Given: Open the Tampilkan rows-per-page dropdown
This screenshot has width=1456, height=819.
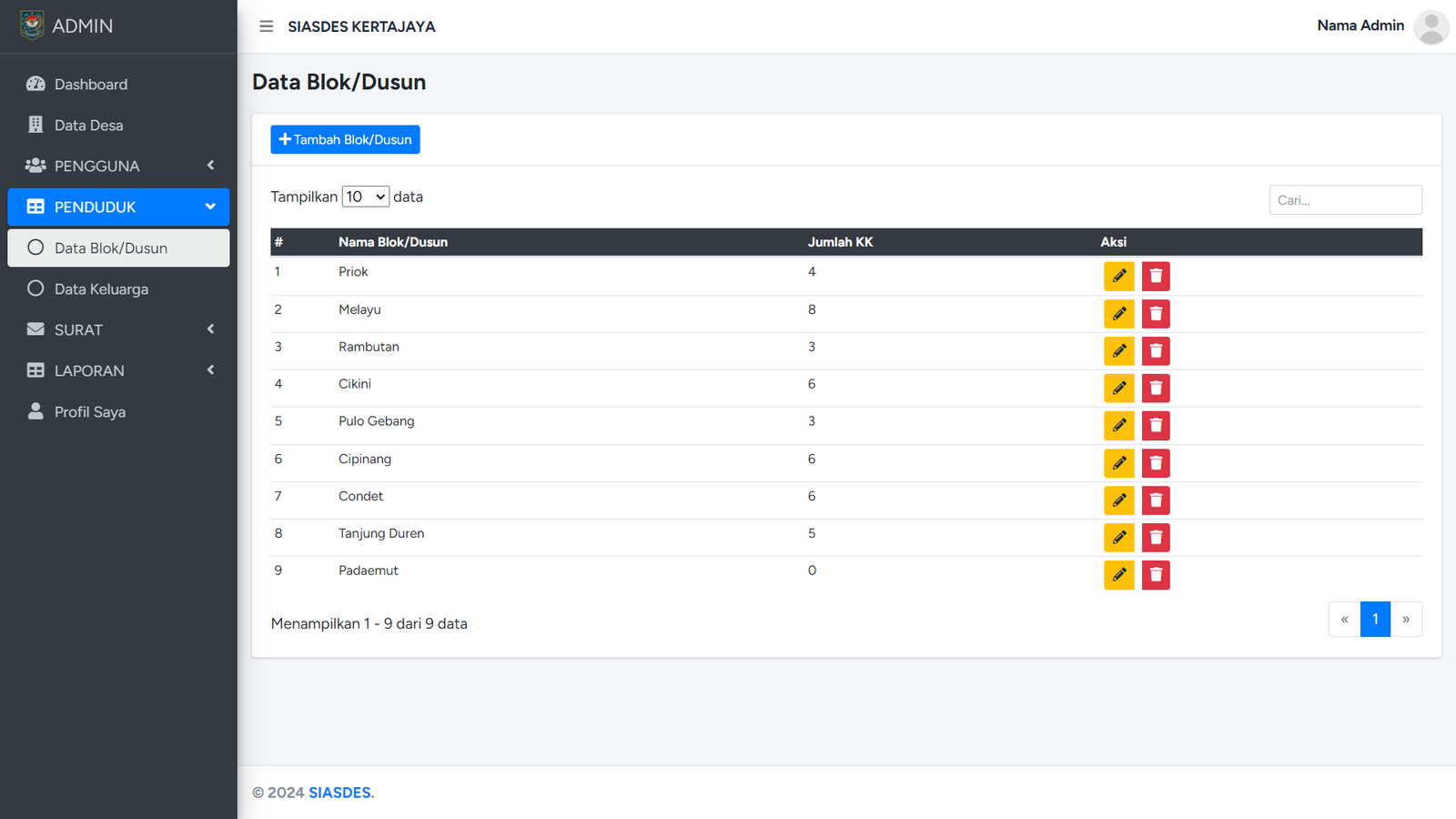Looking at the screenshot, I should [365, 197].
